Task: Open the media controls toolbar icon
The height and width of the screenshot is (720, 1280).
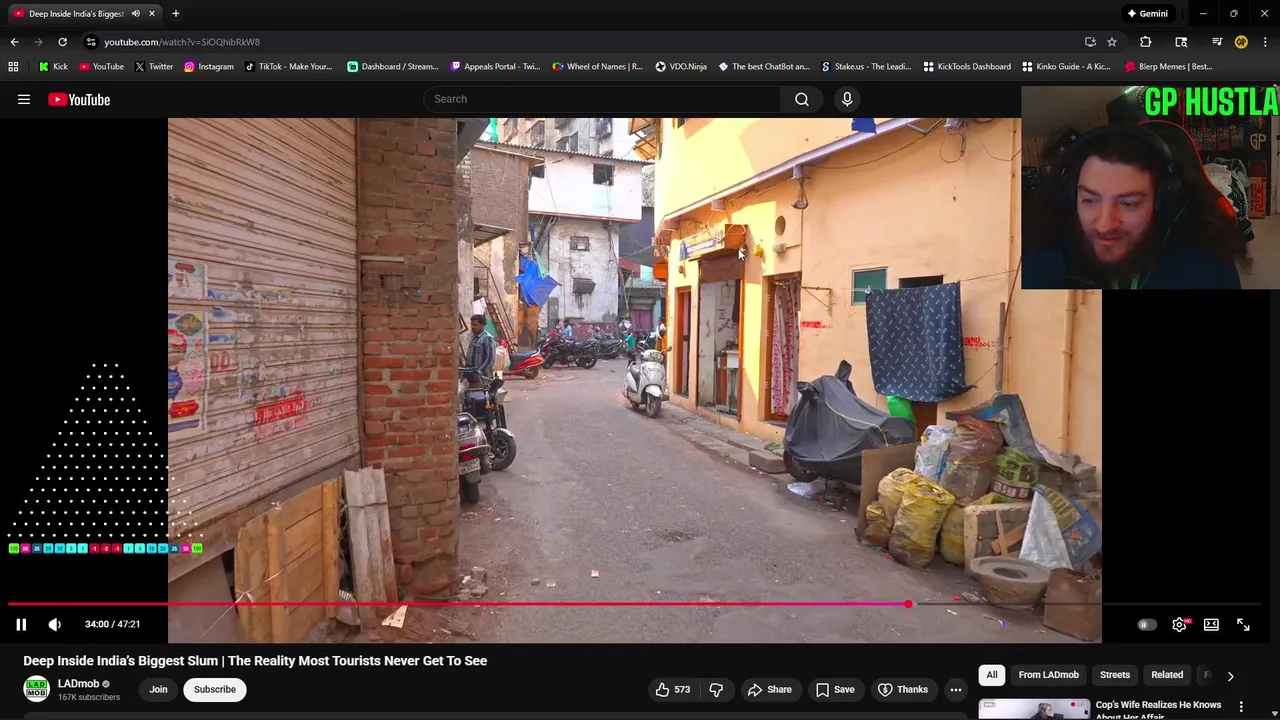Action: [1217, 42]
